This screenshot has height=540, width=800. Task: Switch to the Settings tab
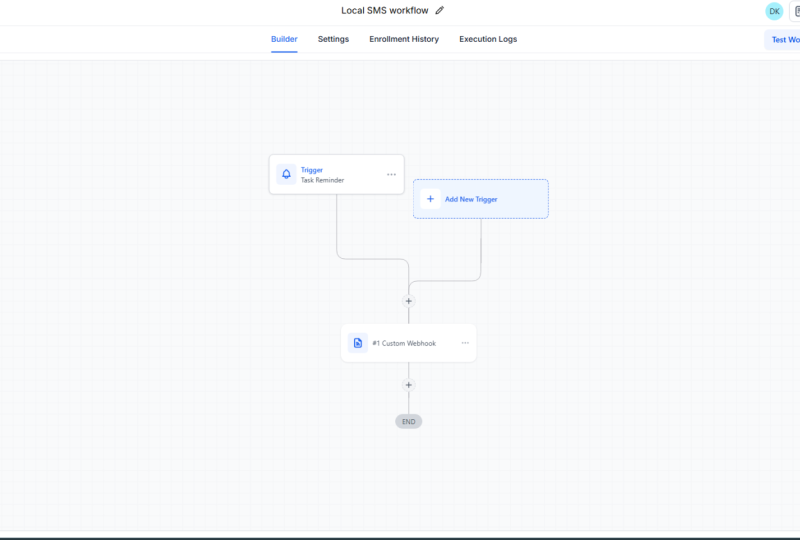click(x=333, y=39)
